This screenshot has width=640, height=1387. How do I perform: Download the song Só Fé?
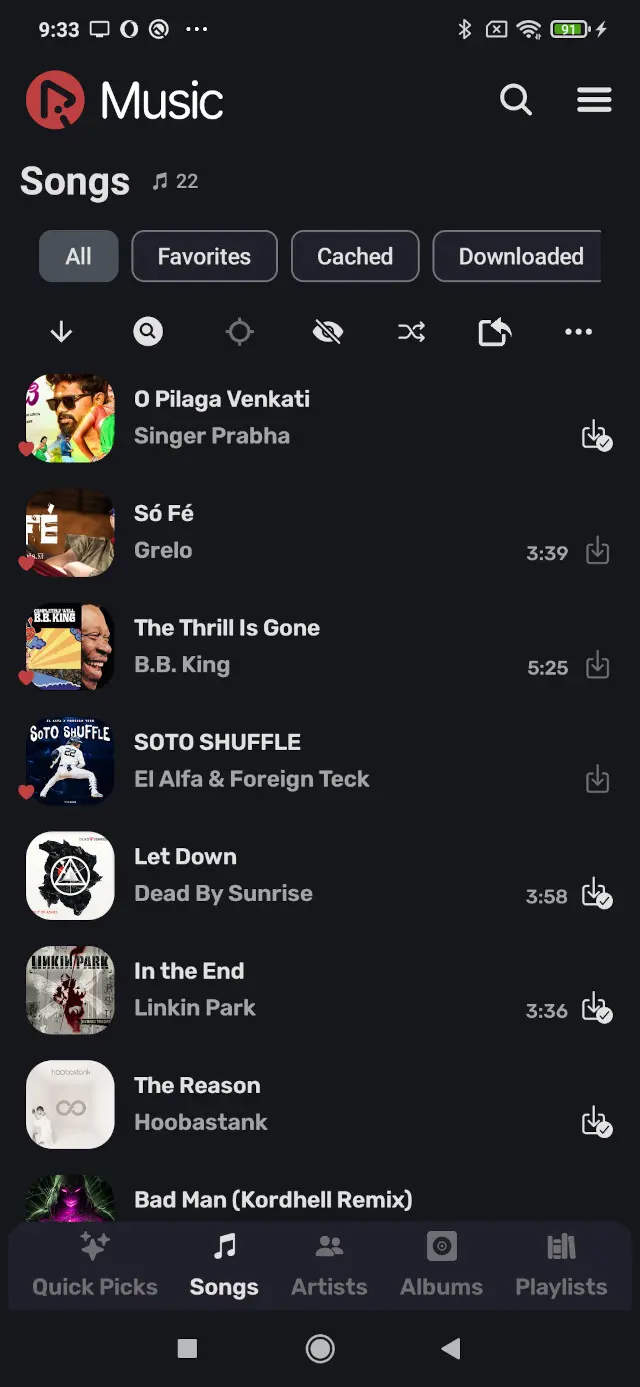pos(598,551)
